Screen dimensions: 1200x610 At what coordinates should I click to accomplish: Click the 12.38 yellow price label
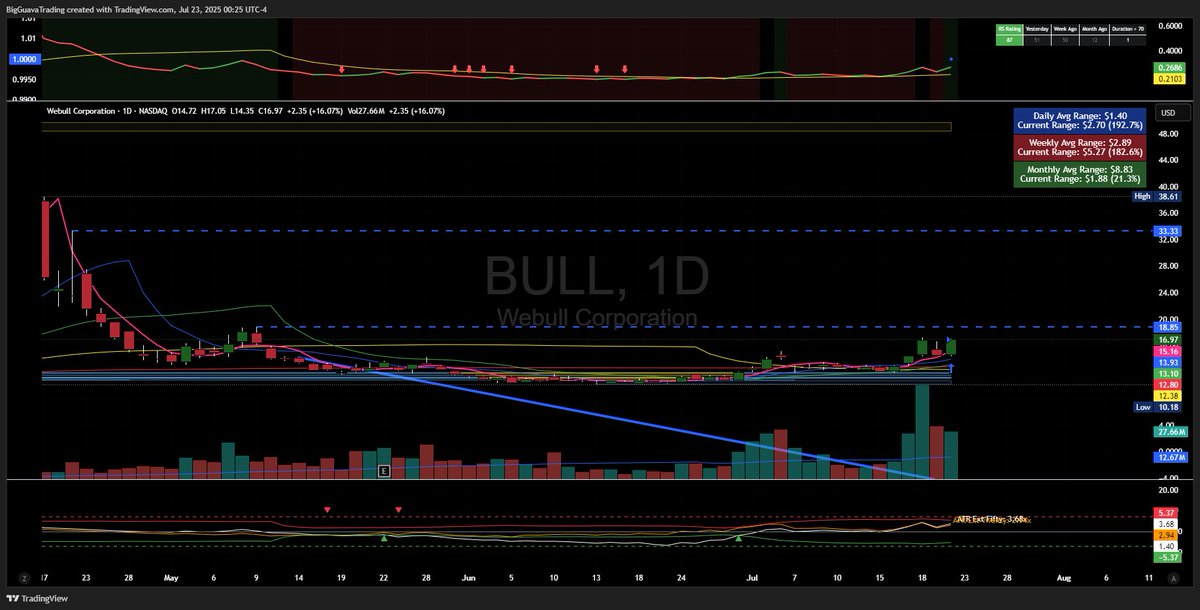1169,396
